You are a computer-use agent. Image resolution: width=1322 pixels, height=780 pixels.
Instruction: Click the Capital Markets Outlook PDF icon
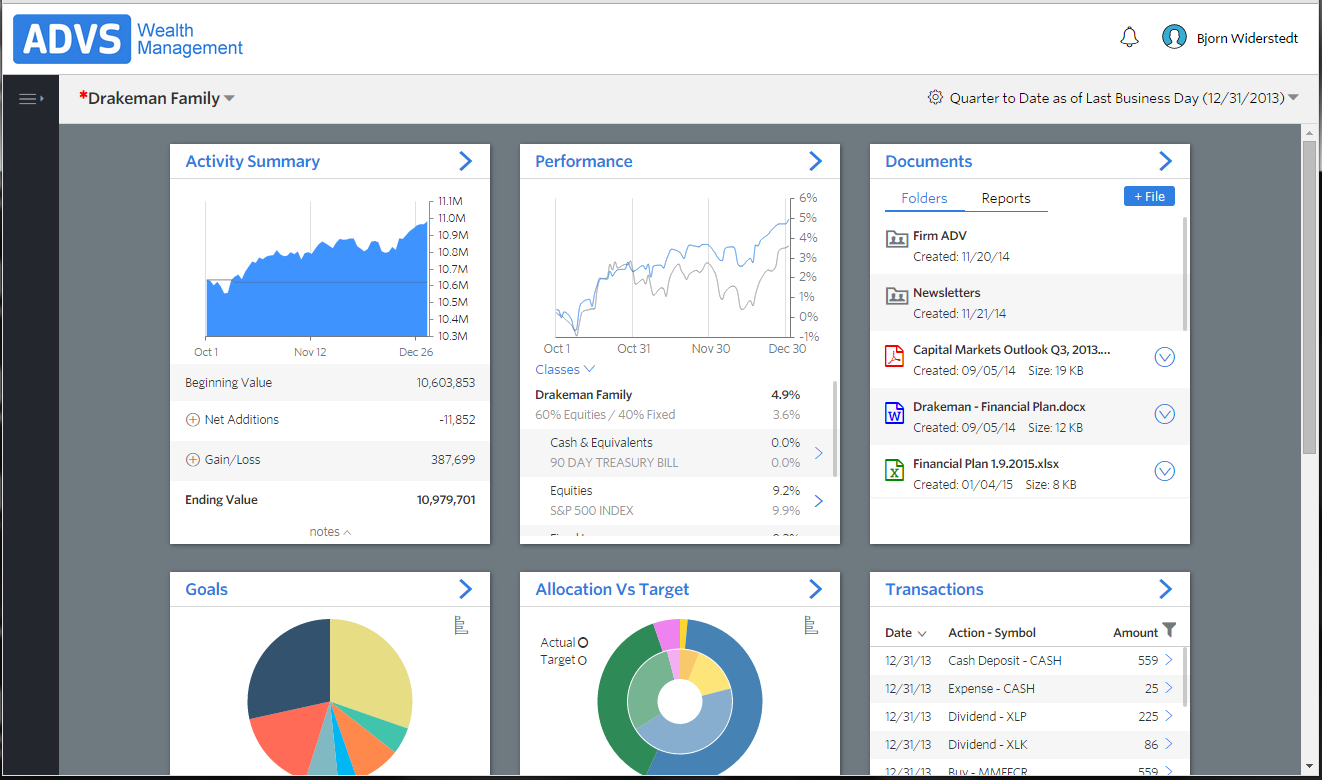click(895, 356)
